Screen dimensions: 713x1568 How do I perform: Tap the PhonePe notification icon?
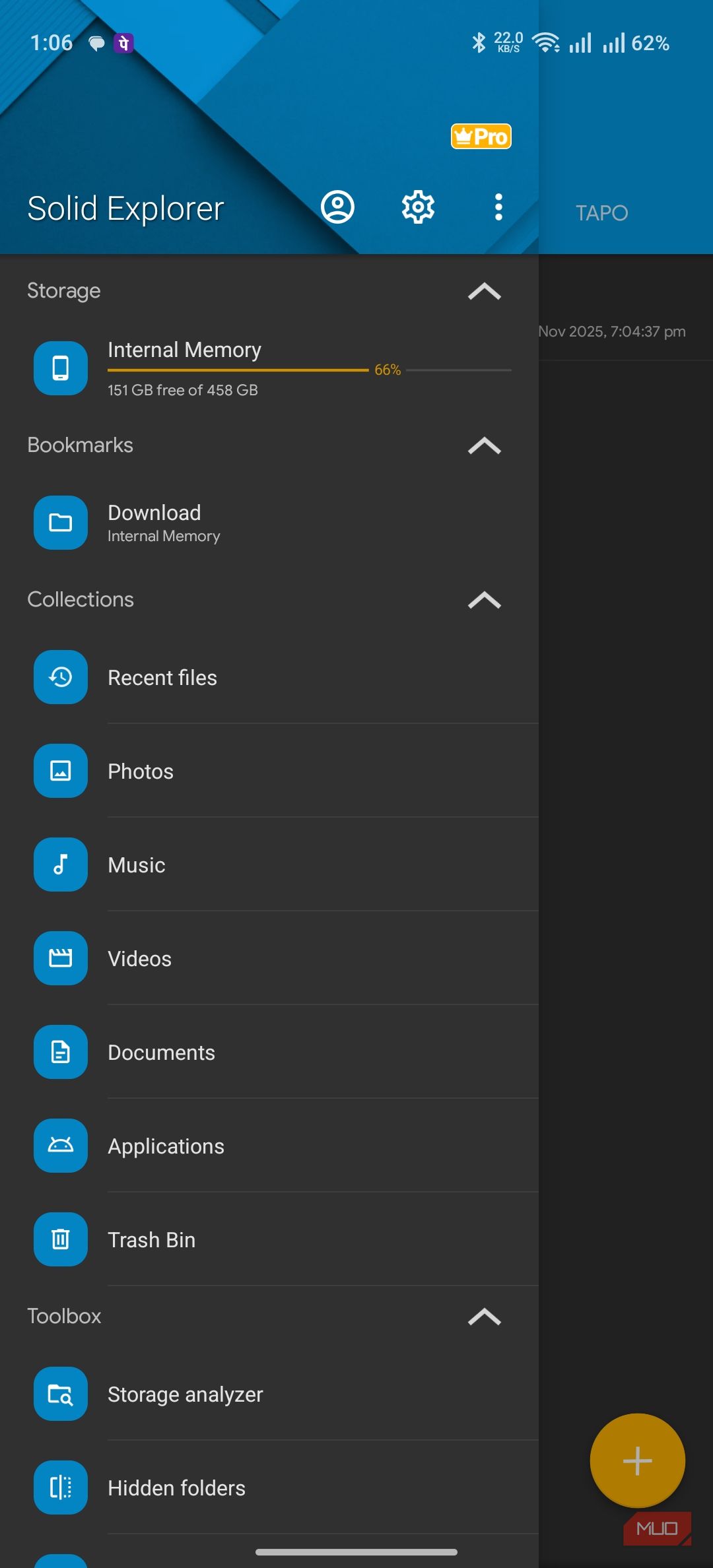(x=123, y=43)
